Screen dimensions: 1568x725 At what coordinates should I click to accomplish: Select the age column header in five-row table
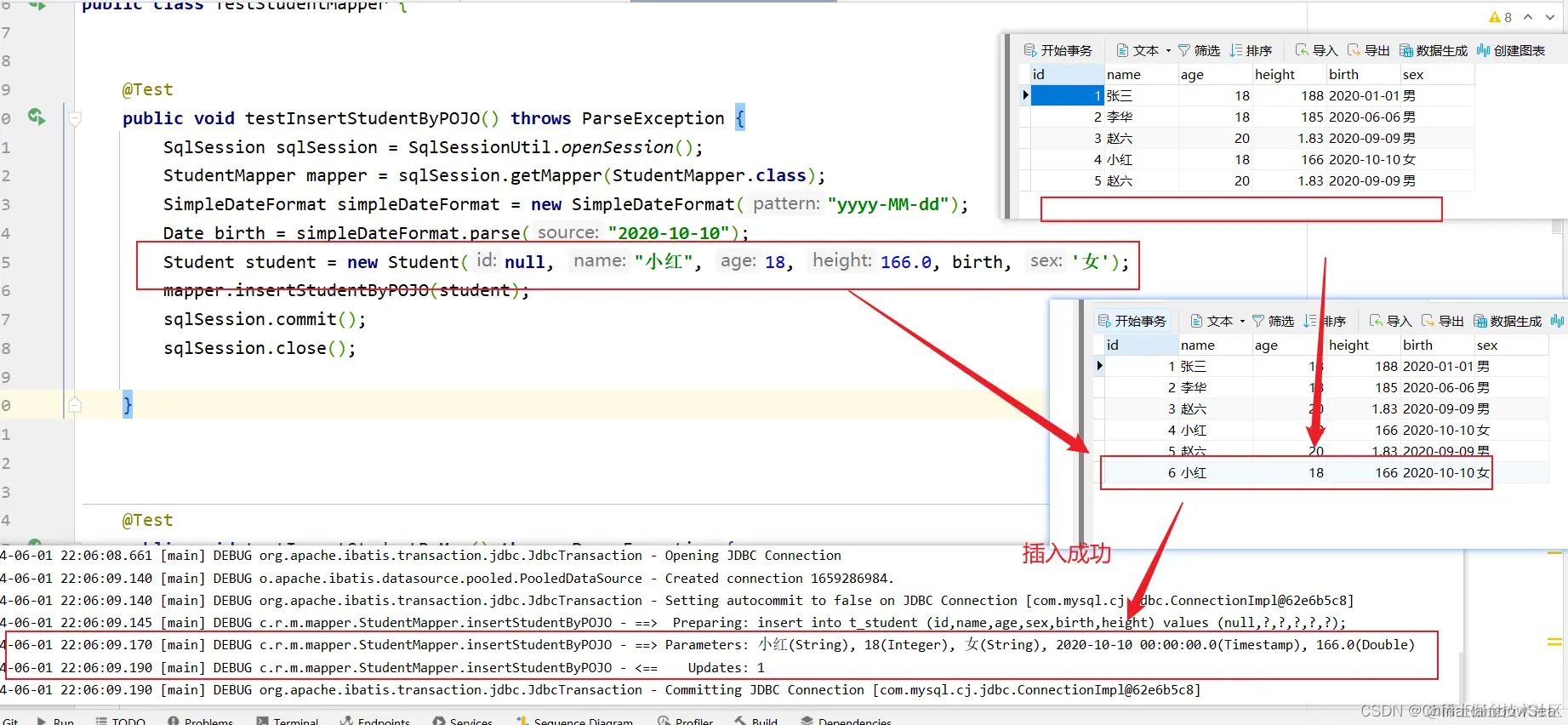tap(1215, 74)
